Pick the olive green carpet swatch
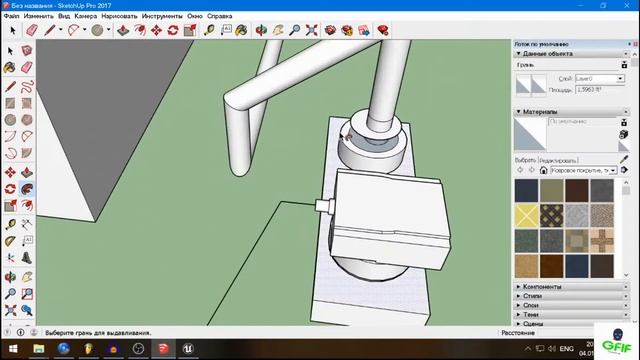 coord(552,191)
